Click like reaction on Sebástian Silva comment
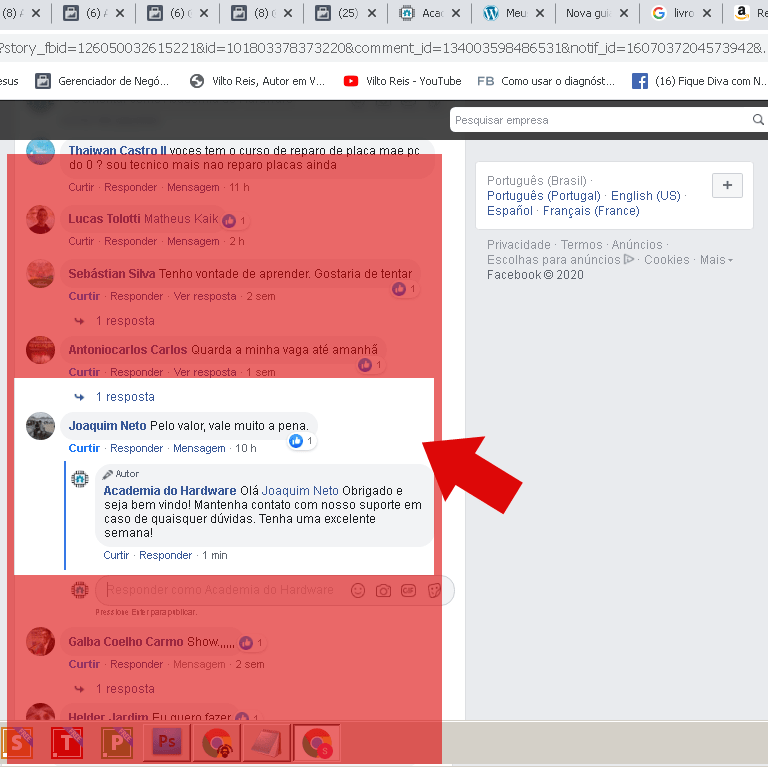 tap(404, 289)
